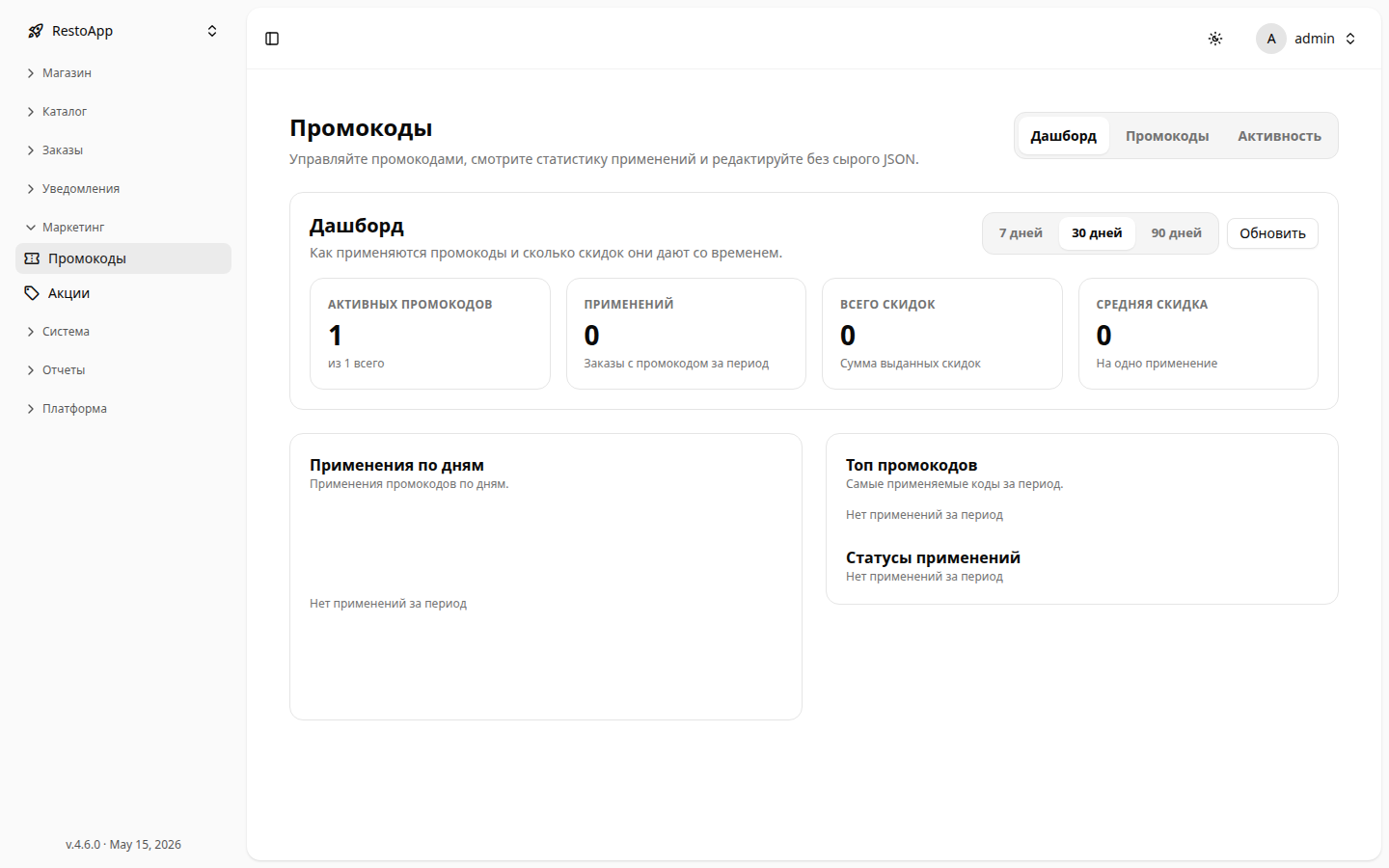The height and width of the screenshot is (868, 1389).
Task: Switch theme with the sun icon
Action: (x=1215, y=39)
